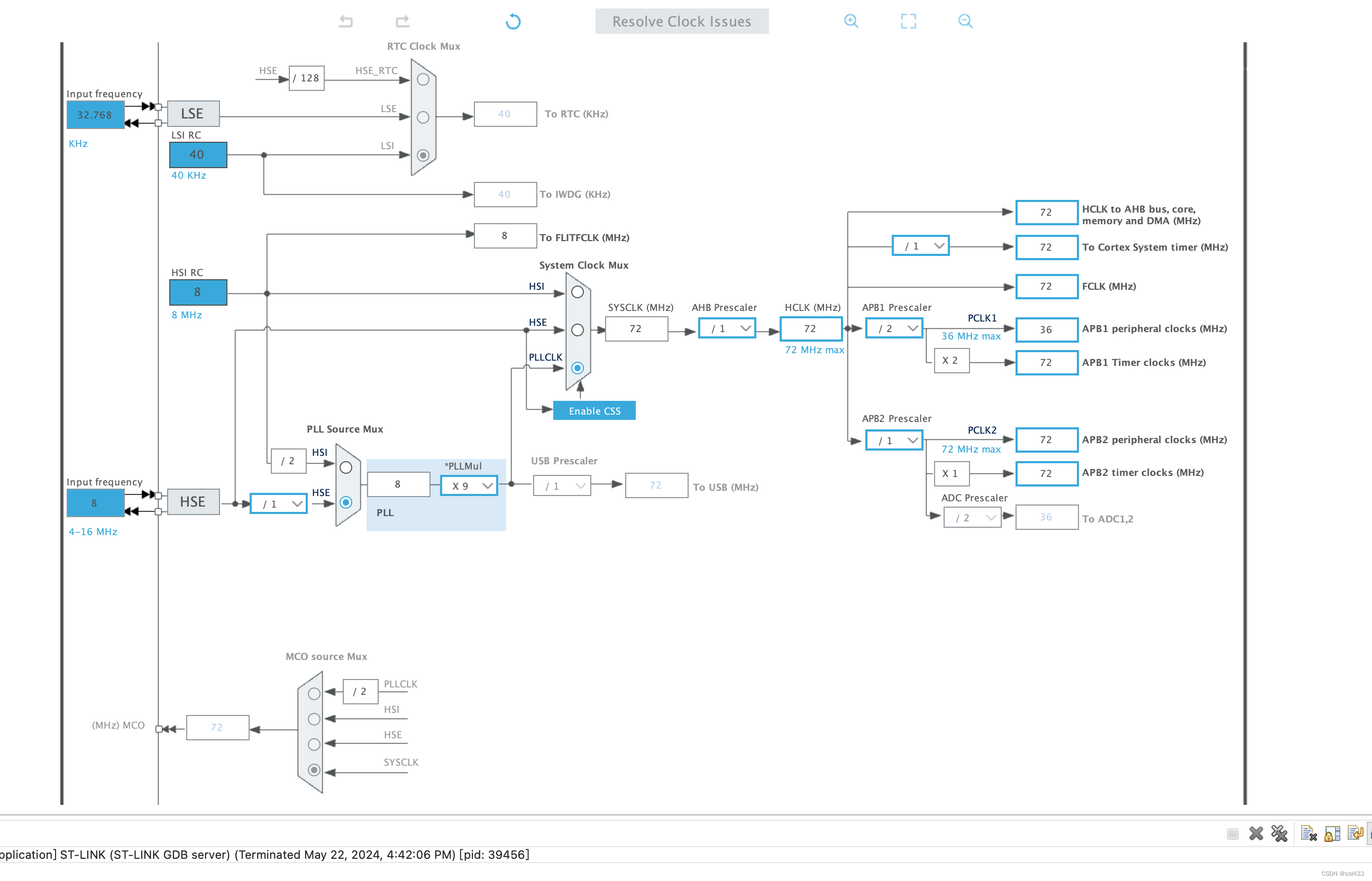The height and width of the screenshot is (881, 1372).
Task: Open the AHB Prescaler dropdown
Action: (x=727, y=328)
